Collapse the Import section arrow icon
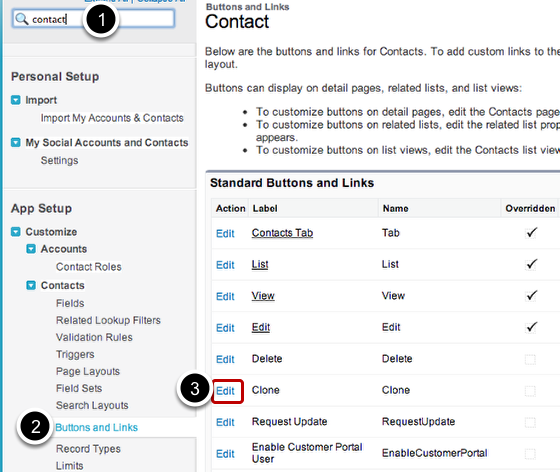Image resolution: width=560 pixels, height=472 pixels. (16, 100)
